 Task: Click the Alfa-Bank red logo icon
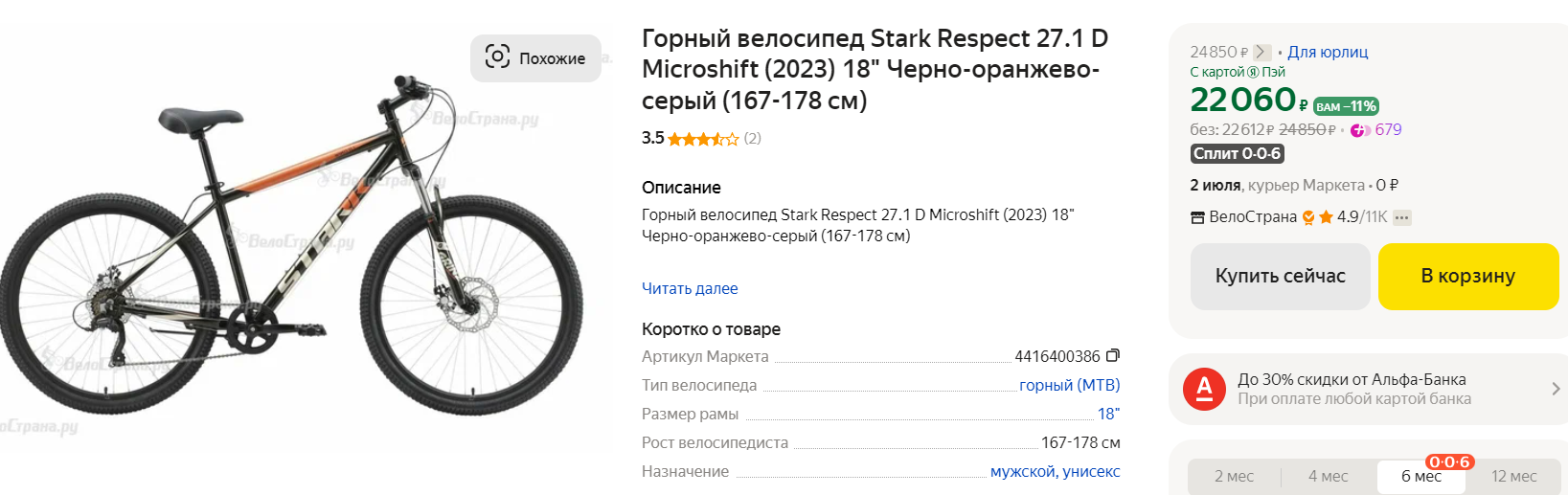pyautogui.click(x=1204, y=389)
